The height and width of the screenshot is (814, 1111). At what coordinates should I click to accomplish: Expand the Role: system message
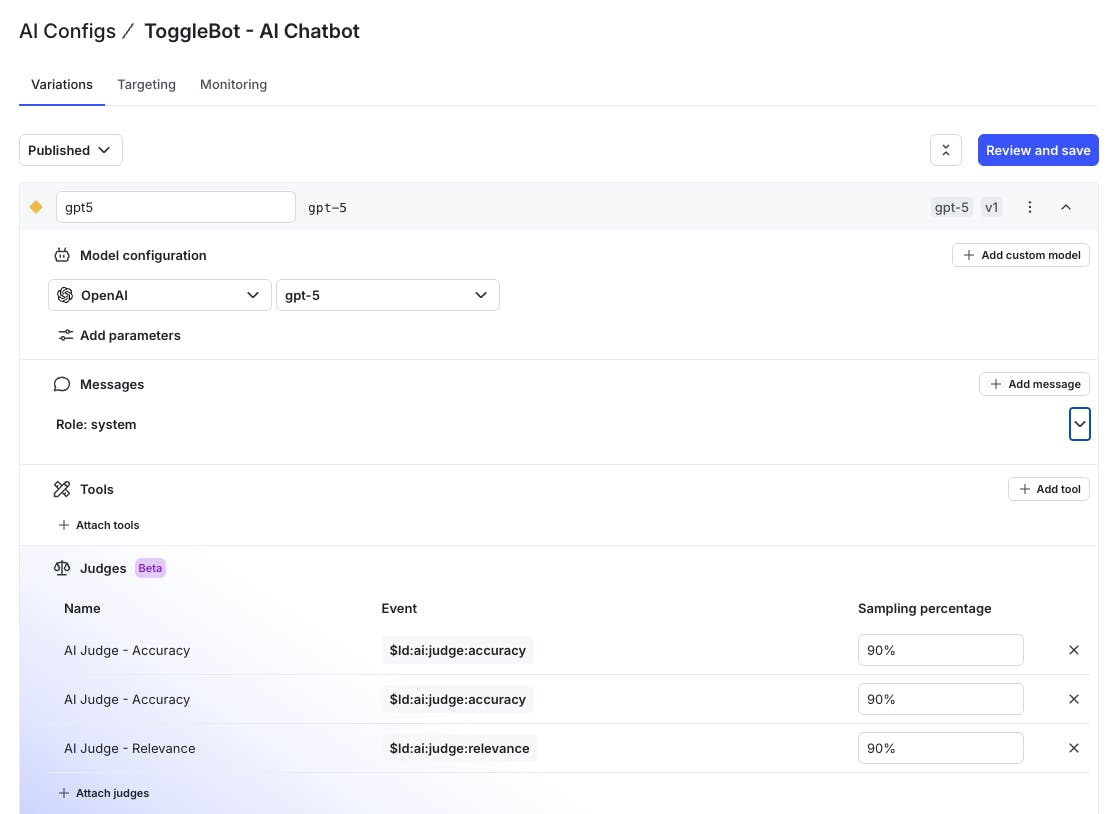(x=1079, y=424)
